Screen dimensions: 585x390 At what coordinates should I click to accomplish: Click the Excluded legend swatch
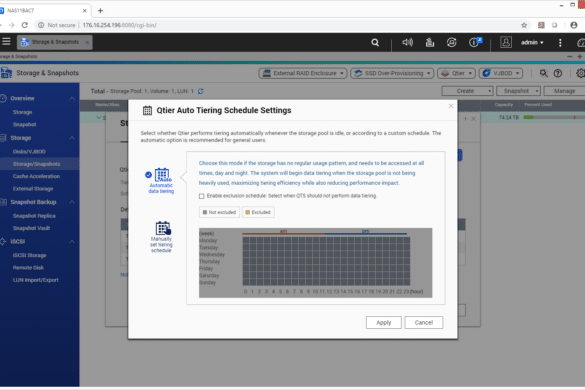(247, 212)
